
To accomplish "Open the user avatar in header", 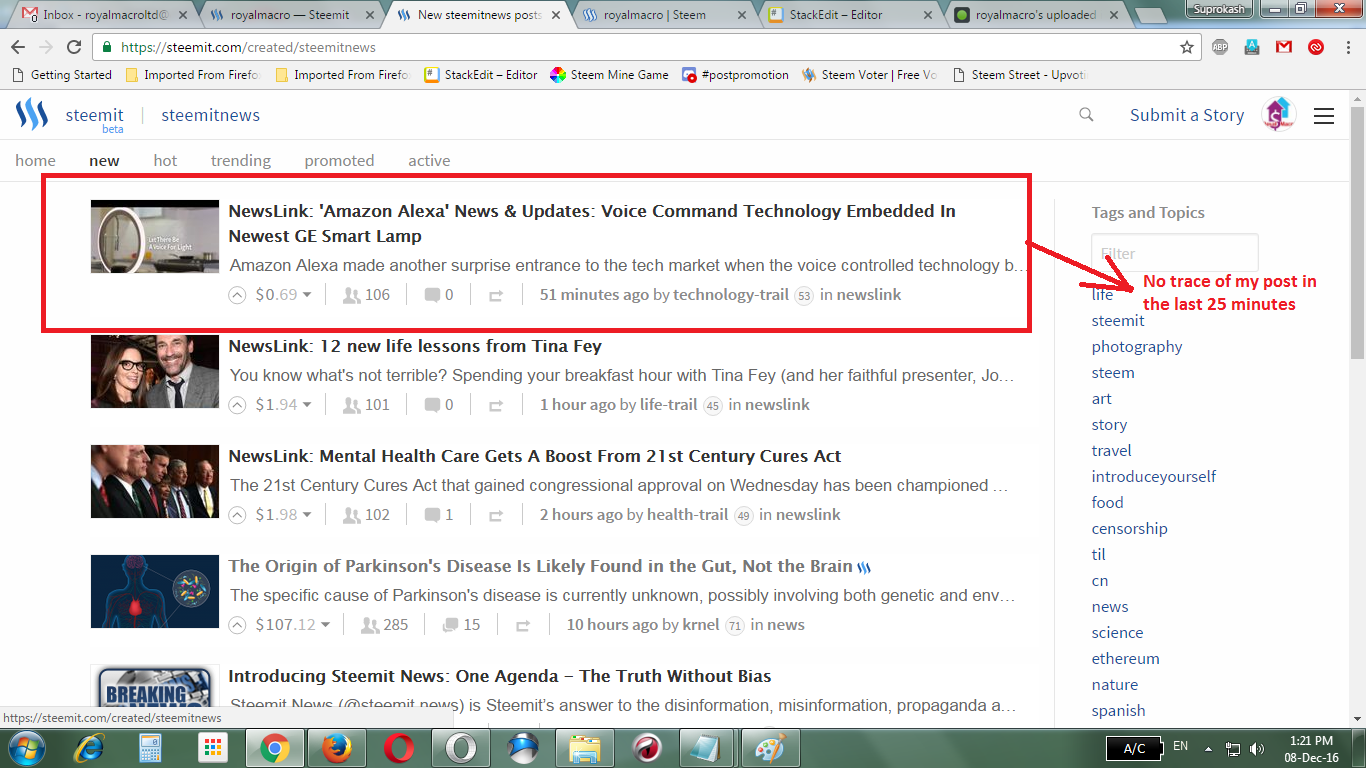I will tap(1279, 115).
